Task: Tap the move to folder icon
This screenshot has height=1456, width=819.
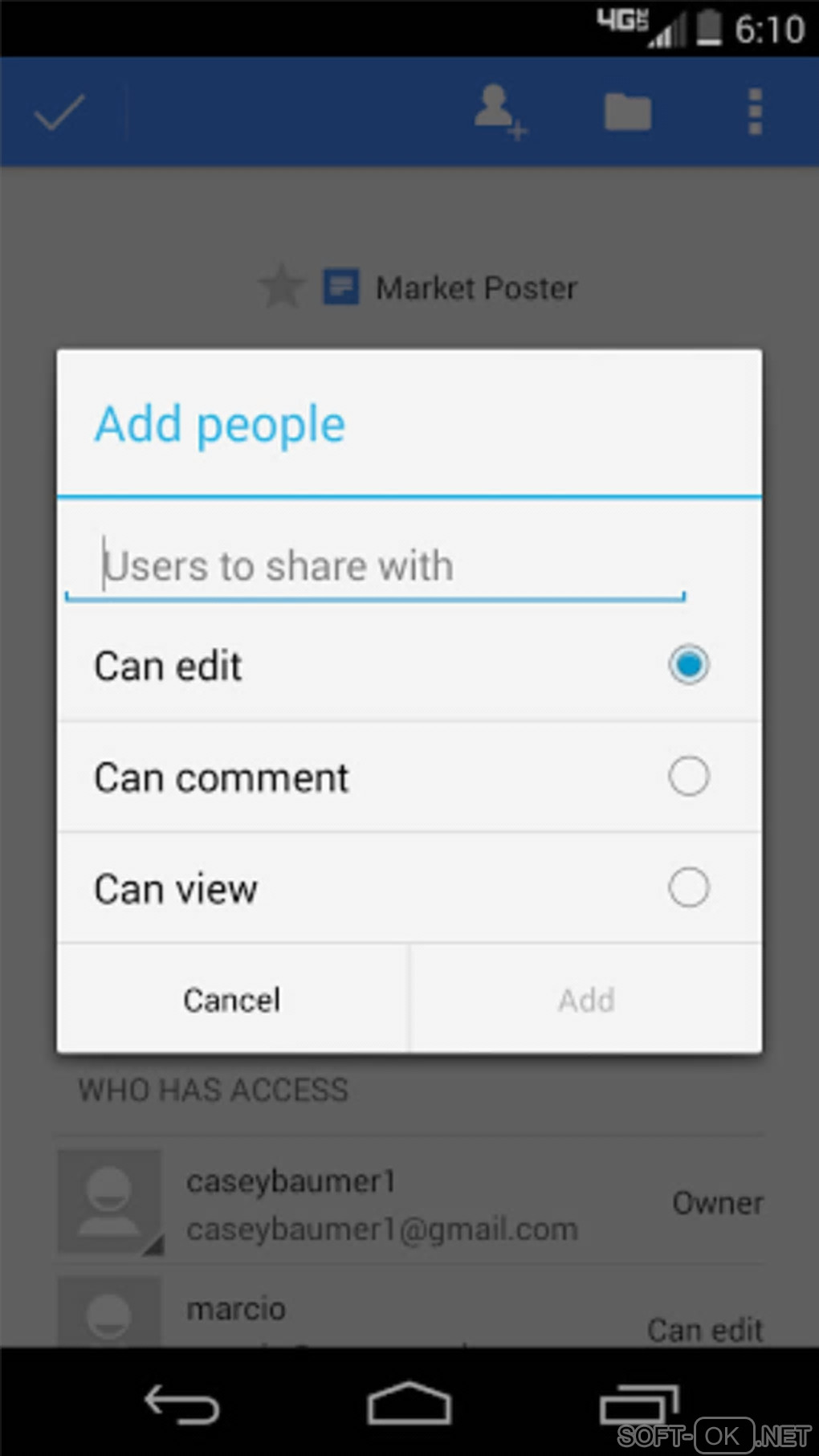Action: click(627, 112)
